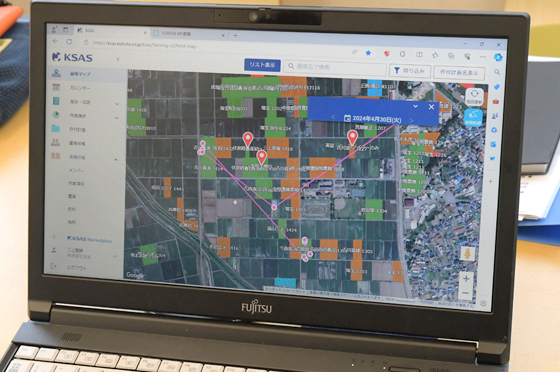
Task: Click the リスト表示 list view button
Action: [x=262, y=65]
